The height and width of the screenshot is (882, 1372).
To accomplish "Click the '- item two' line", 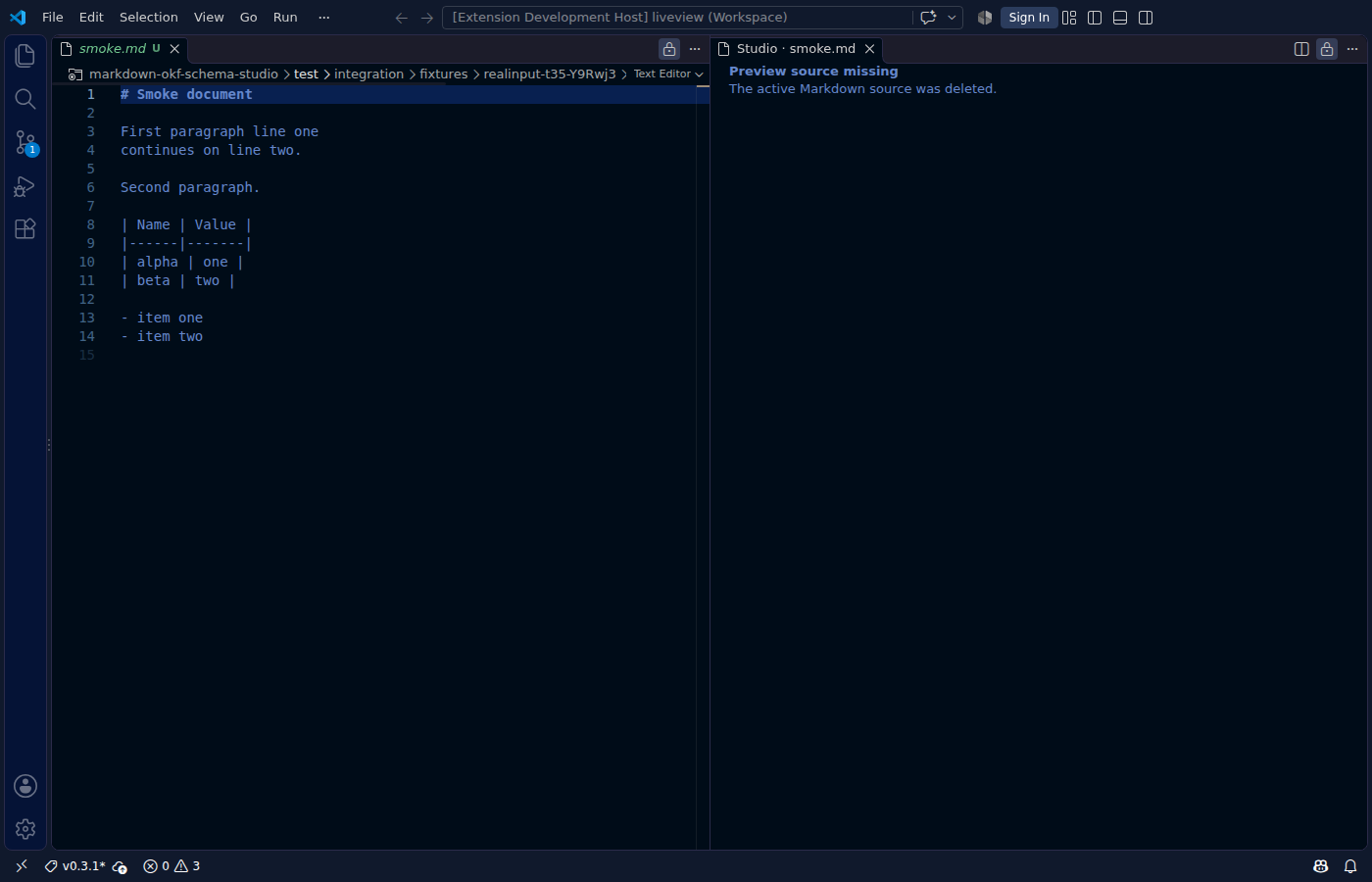I will [x=162, y=336].
